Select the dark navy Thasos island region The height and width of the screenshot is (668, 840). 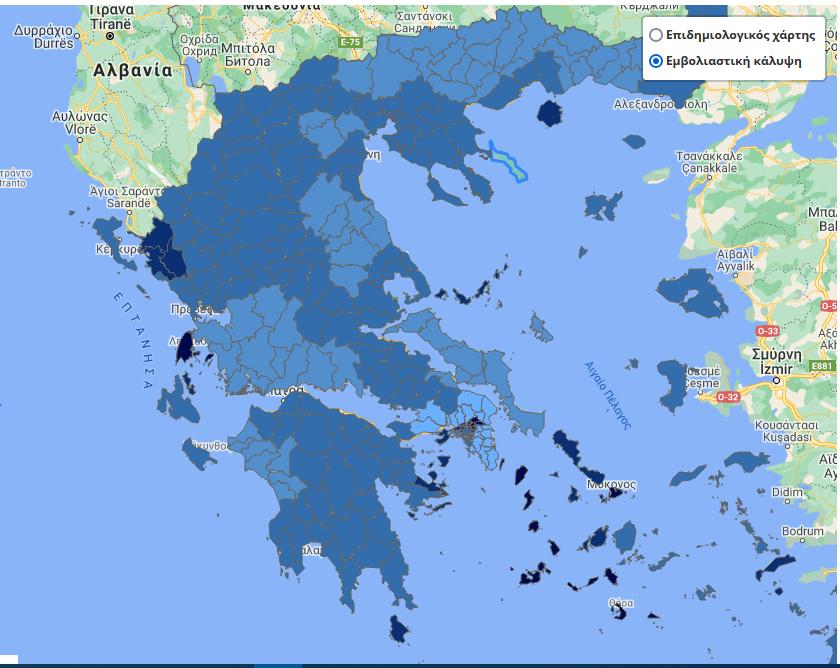(x=549, y=114)
